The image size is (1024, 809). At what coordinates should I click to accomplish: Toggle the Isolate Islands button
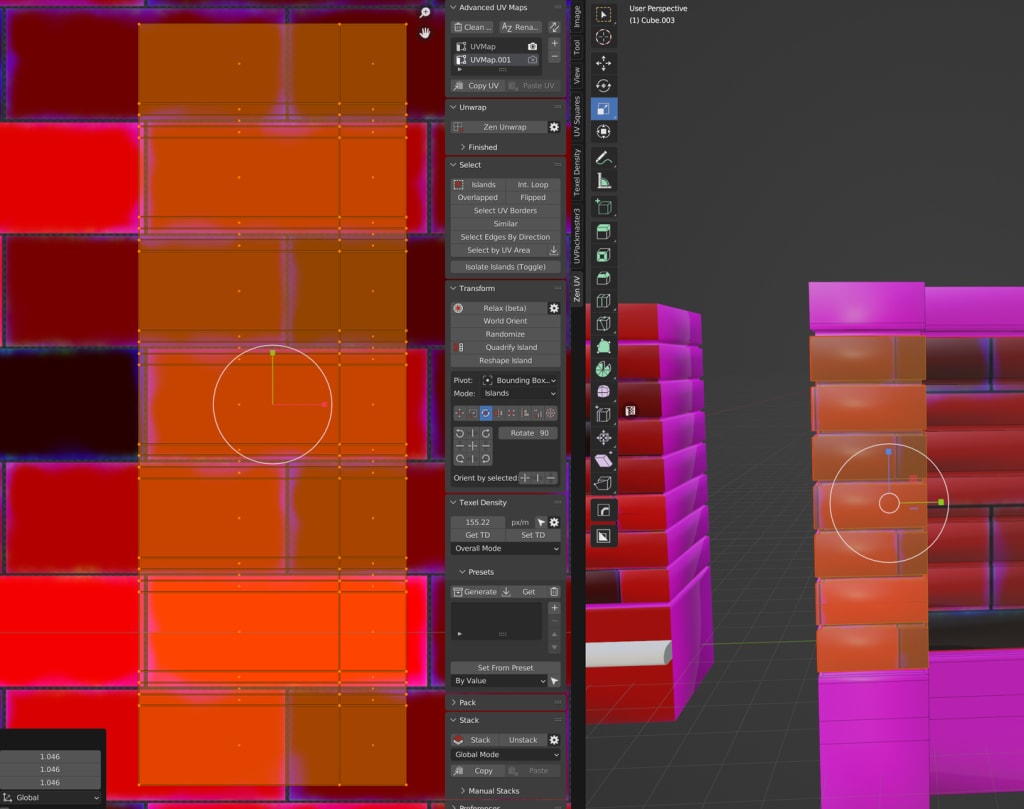pos(505,267)
